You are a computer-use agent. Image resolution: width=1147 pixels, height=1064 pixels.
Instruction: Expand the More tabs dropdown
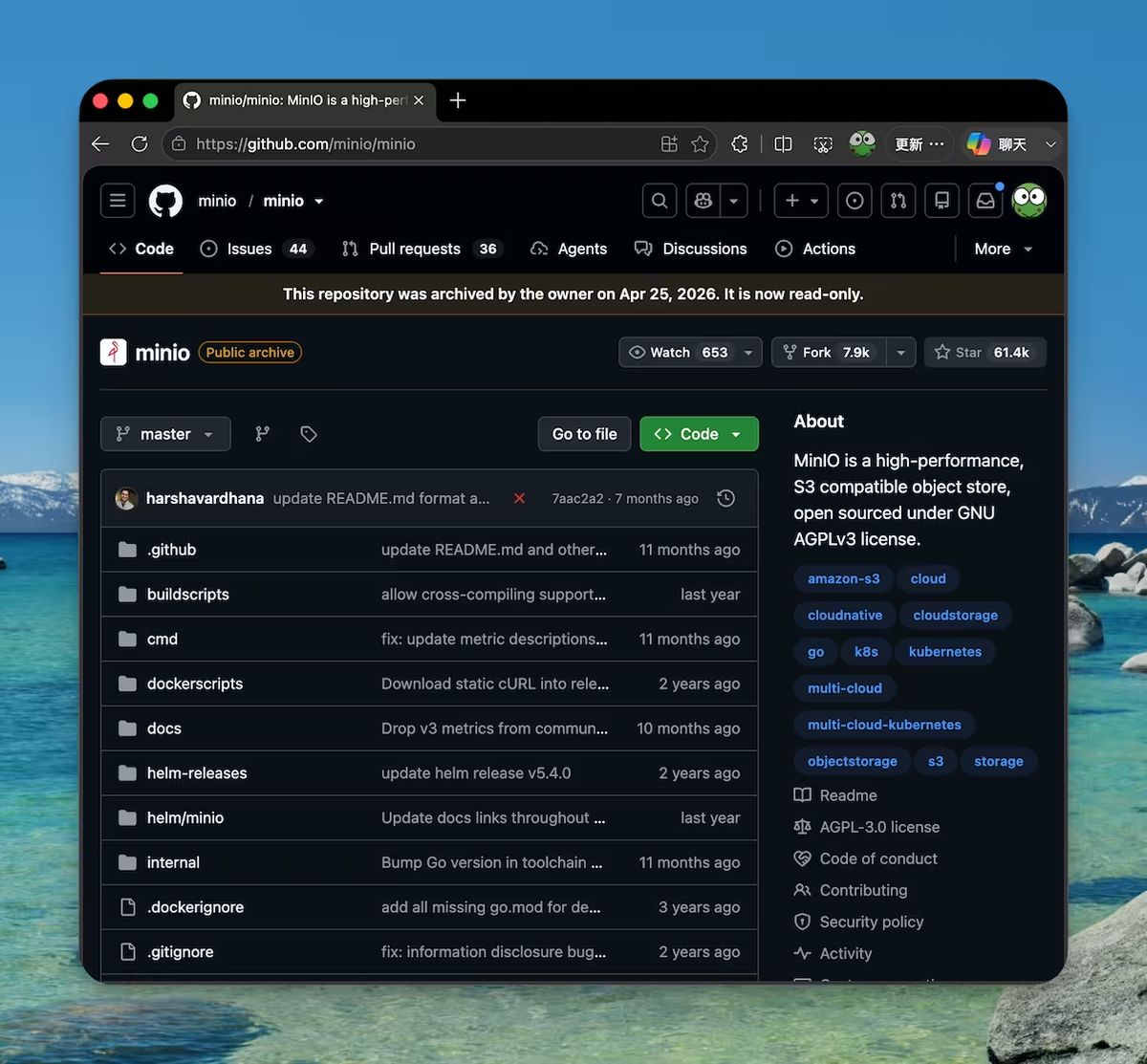pyautogui.click(x=1004, y=249)
